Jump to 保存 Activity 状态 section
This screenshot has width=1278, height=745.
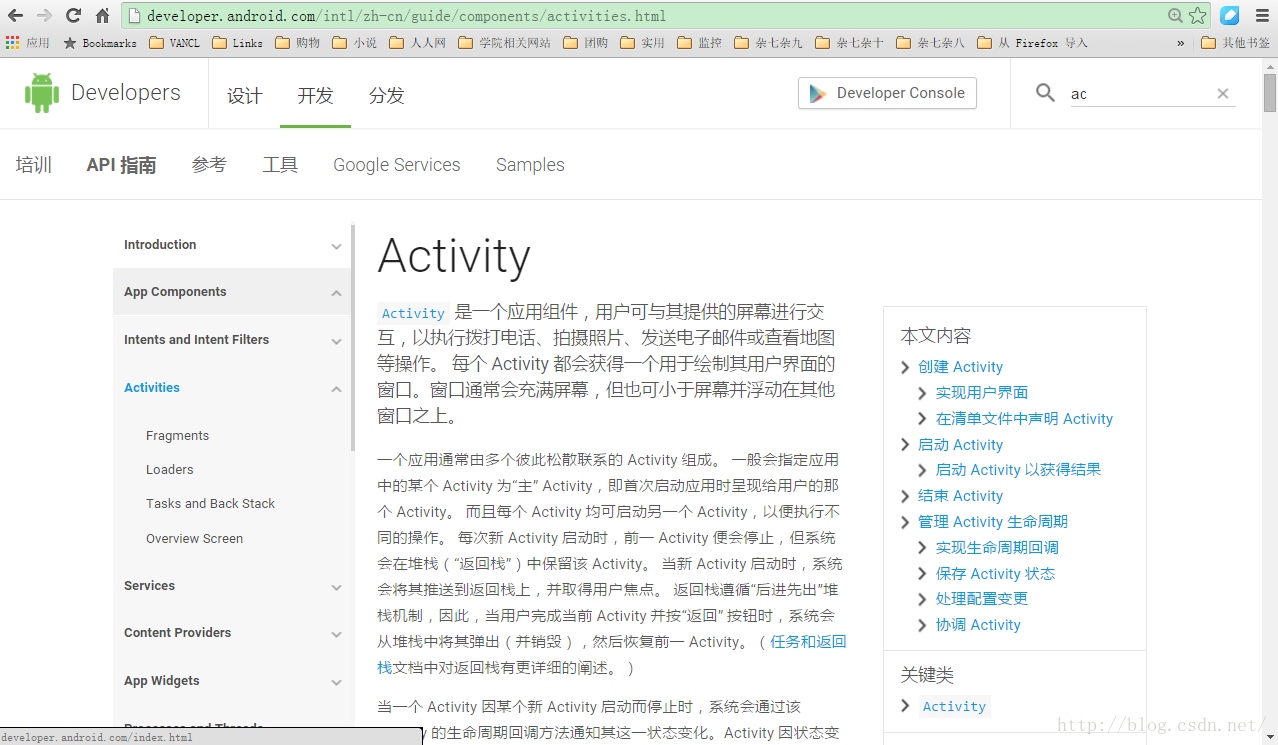pos(995,574)
